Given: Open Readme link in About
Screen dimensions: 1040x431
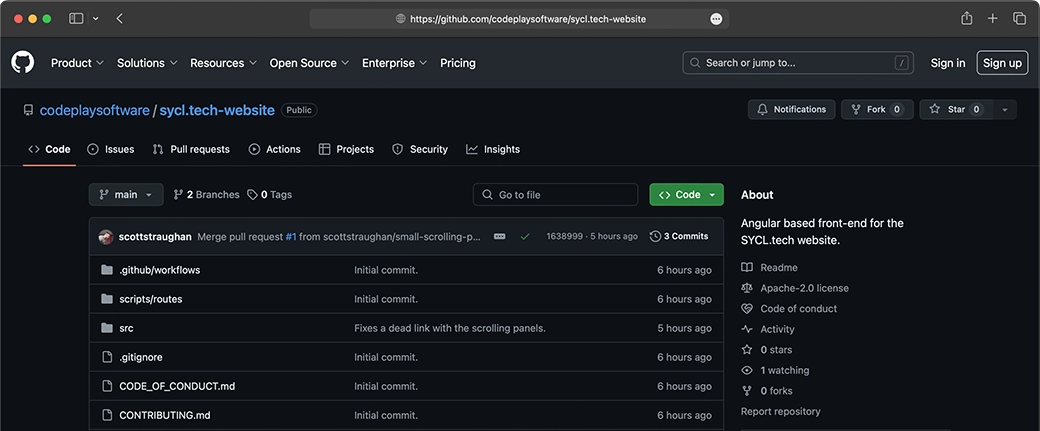Looking at the screenshot, I should pos(769,268).
